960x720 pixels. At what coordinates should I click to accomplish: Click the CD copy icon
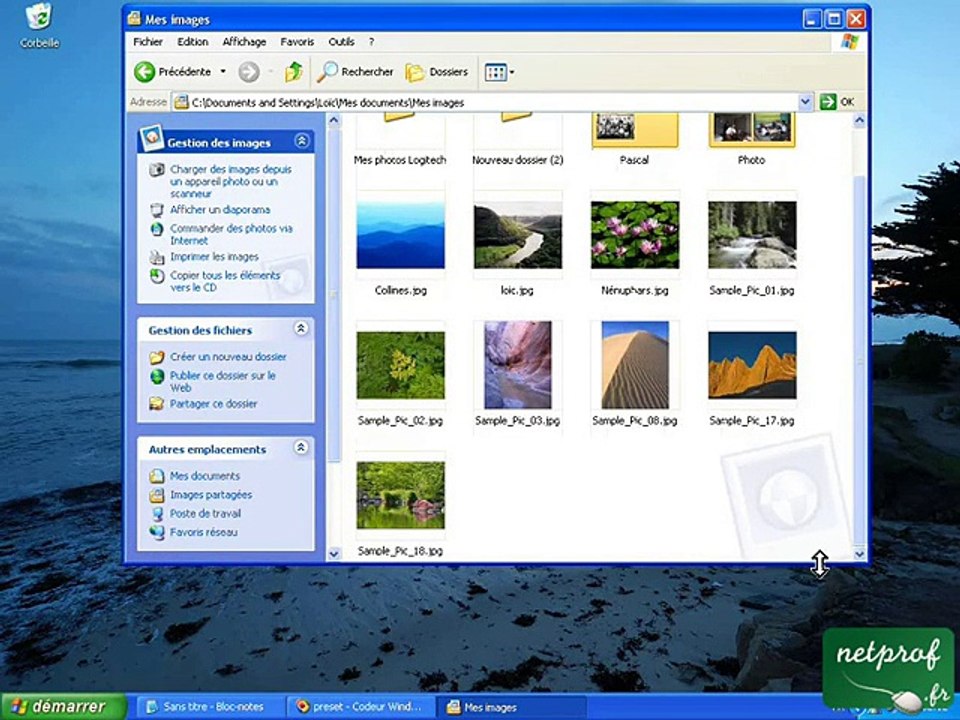[x=157, y=276]
